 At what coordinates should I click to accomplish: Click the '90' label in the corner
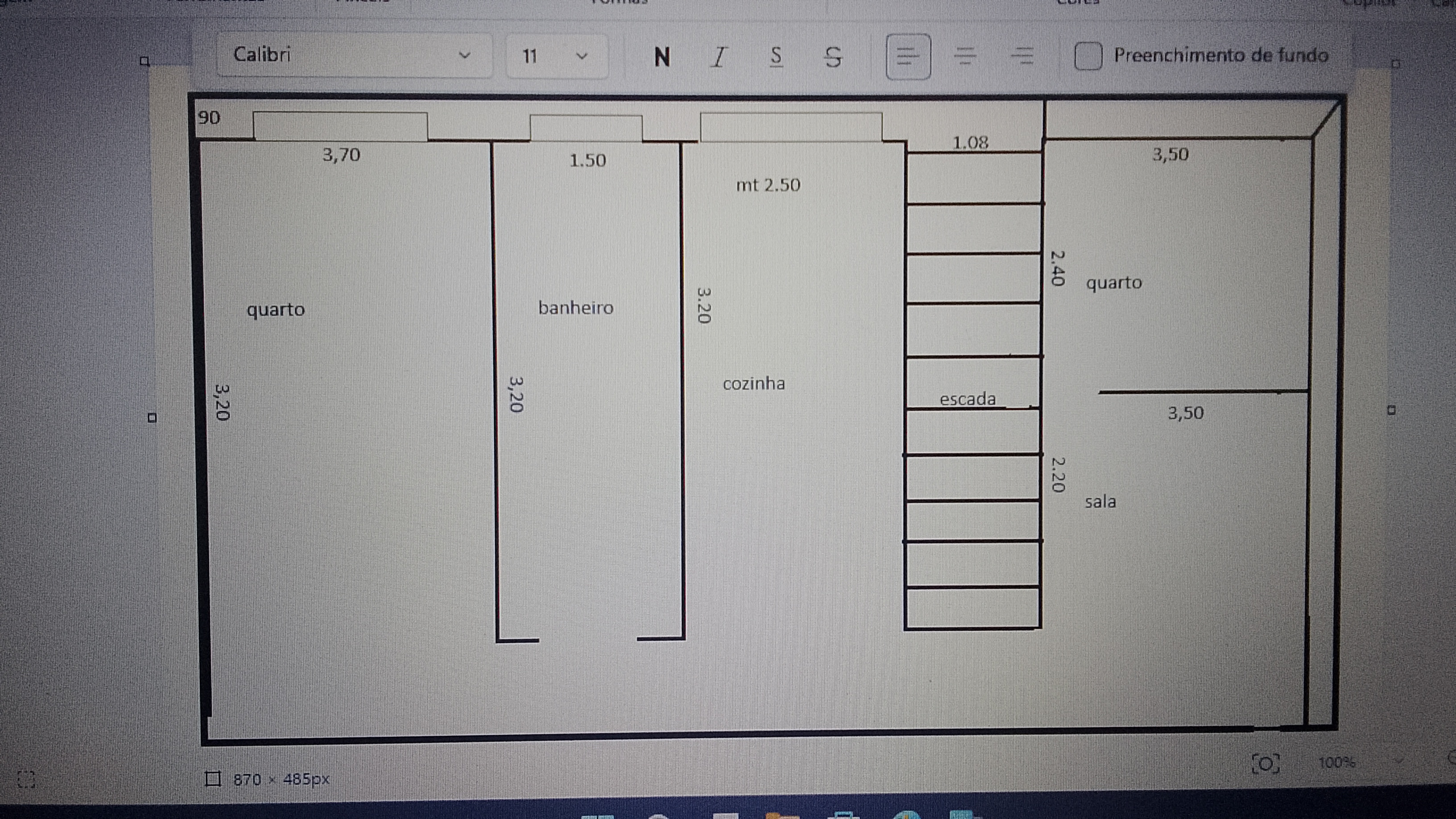[x=209, y=118]
